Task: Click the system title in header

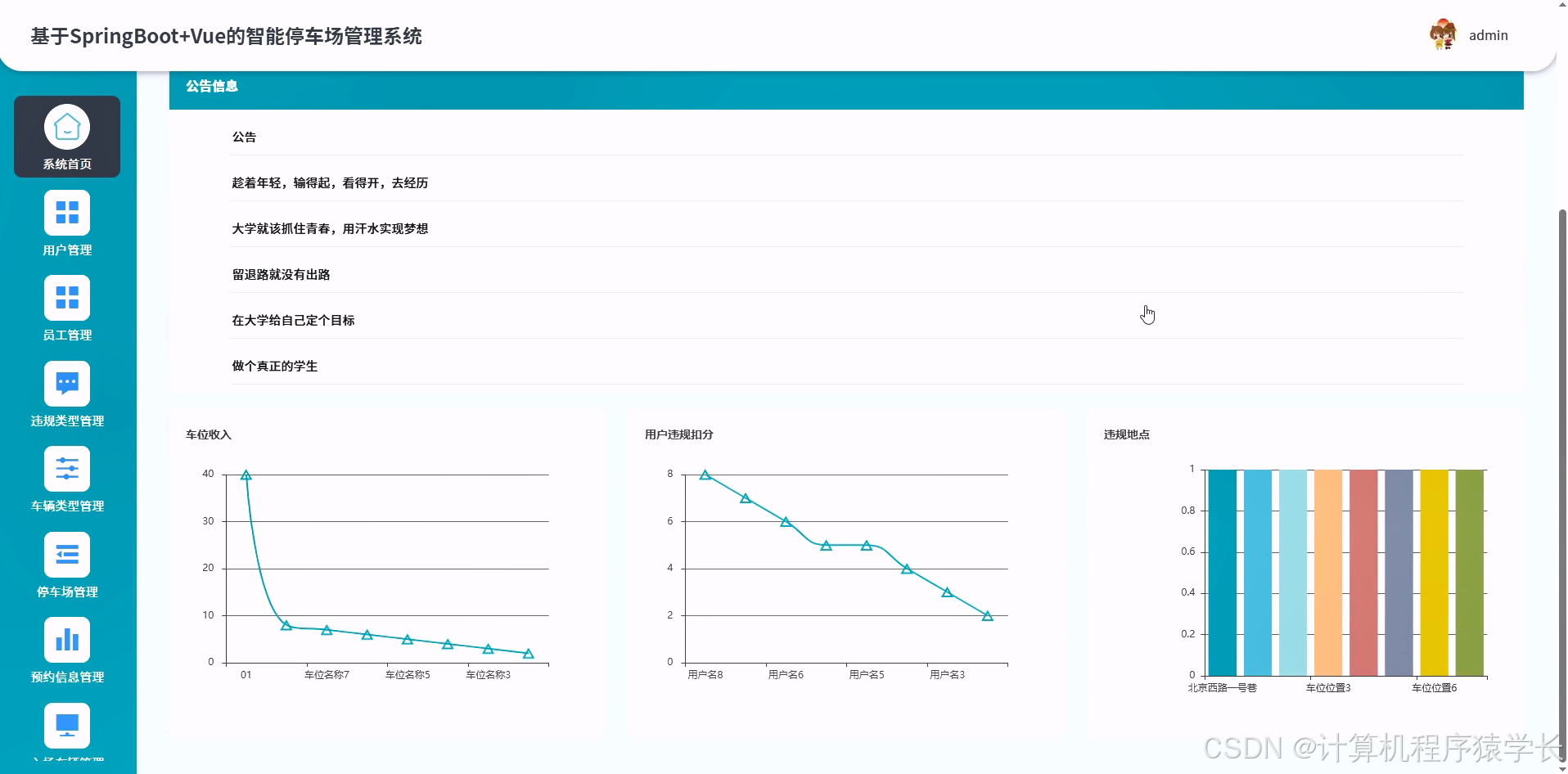Action: tap(227, 36)
